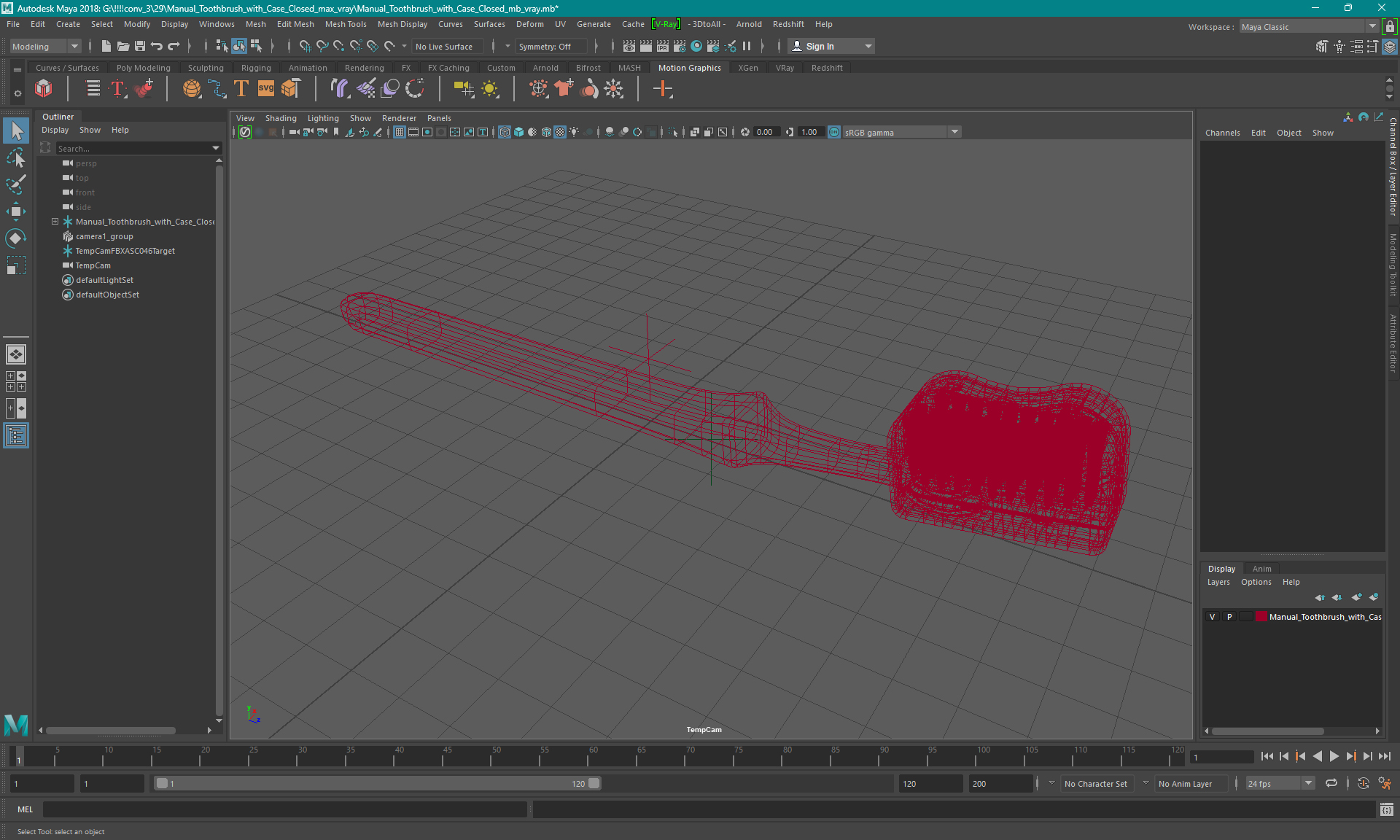This screenshot has width=1400, height=840.
Task: Open the Outliner search filter dropdown
Action: pos(216,148)
